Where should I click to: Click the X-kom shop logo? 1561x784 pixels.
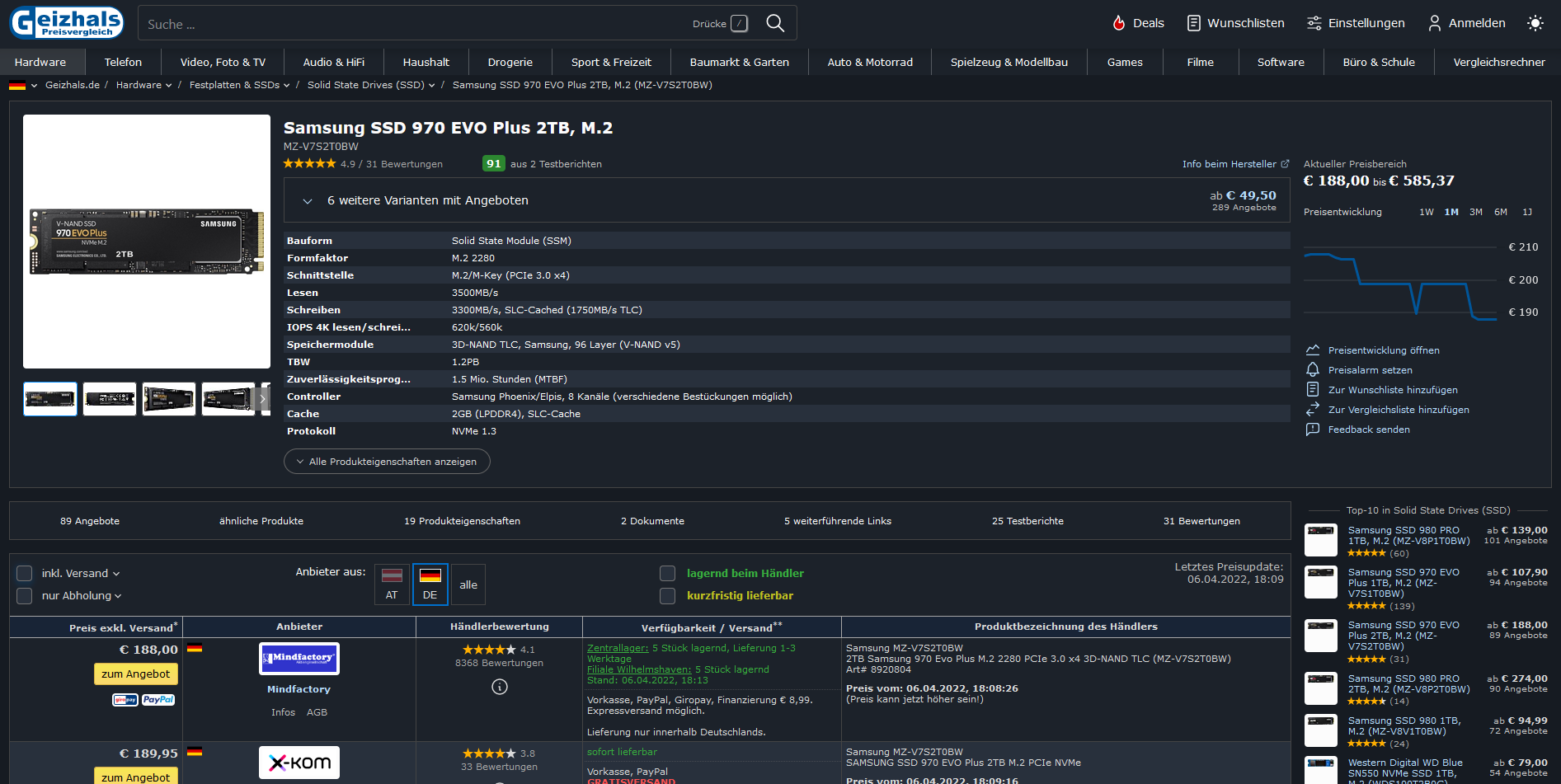click(x=299, y=763)
